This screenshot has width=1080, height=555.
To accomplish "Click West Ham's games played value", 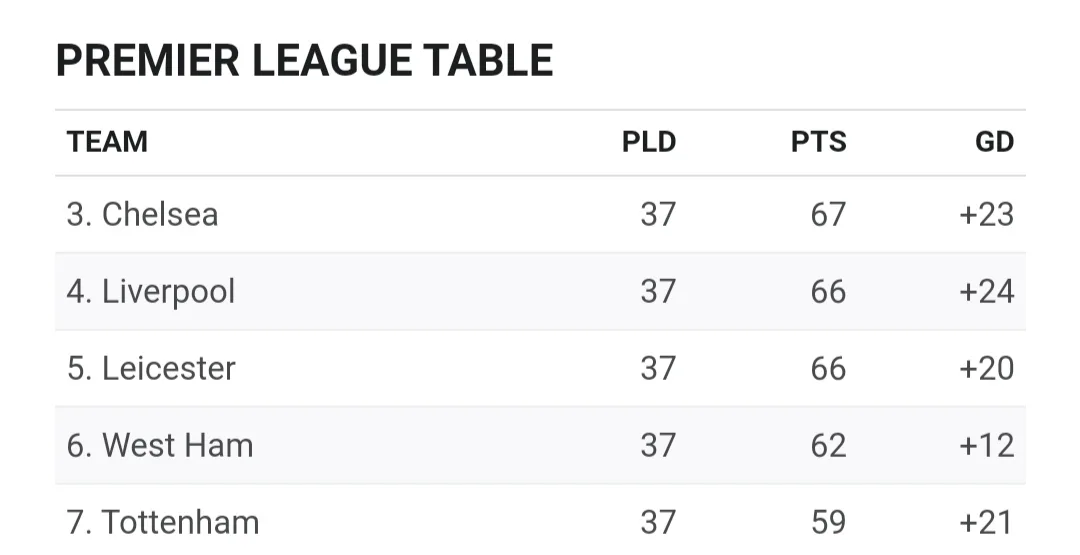I will tap(658, 445).
